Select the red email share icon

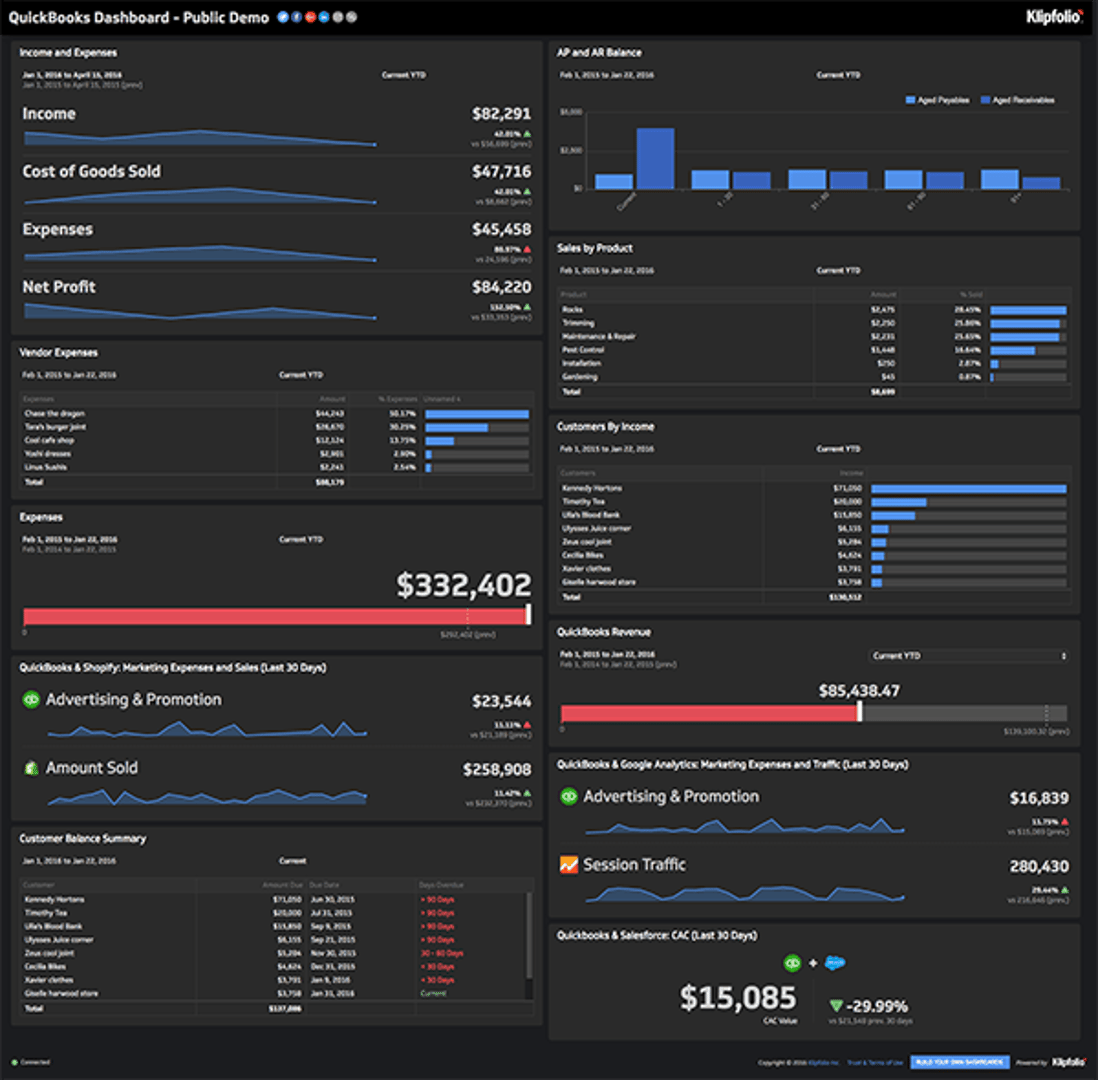310,17
